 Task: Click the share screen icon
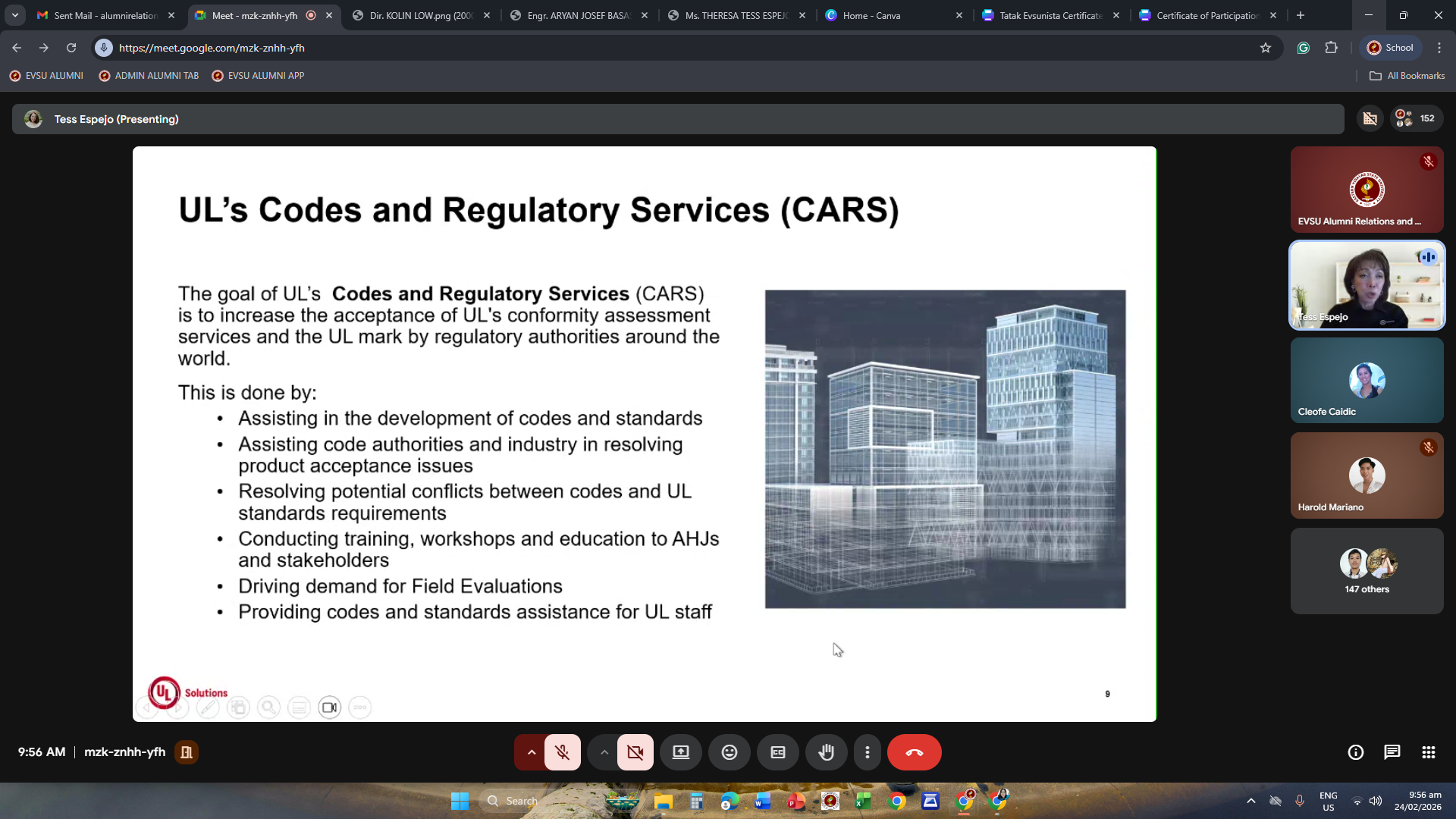point(680,752)
